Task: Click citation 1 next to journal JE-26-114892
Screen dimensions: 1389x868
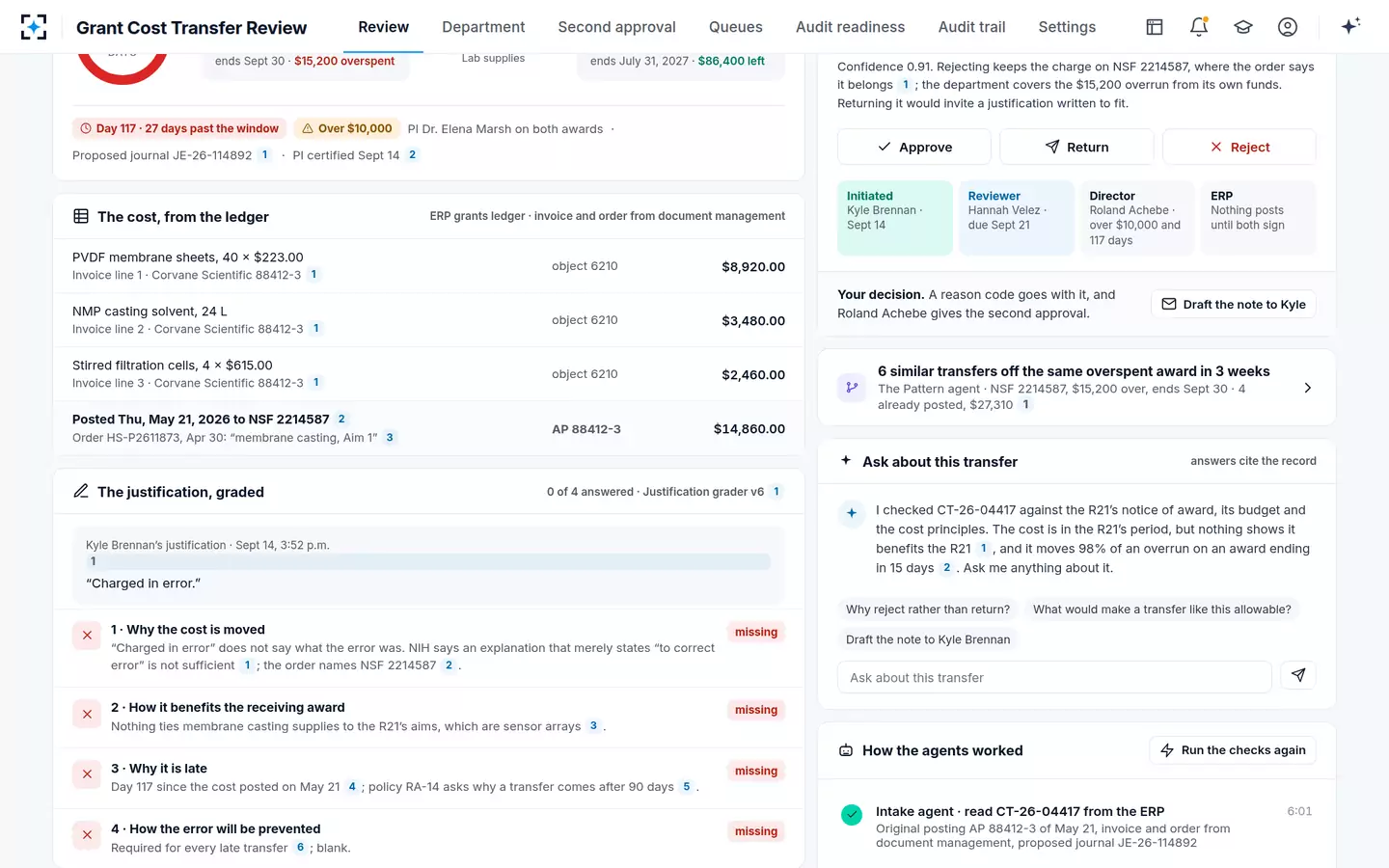Action: coord(265,154)
